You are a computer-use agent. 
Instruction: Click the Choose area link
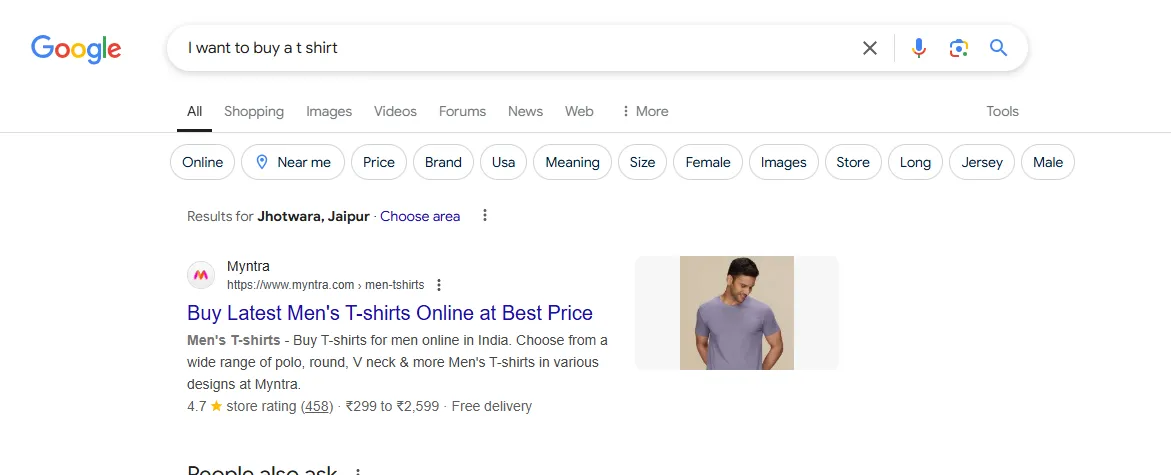[420, 216]
